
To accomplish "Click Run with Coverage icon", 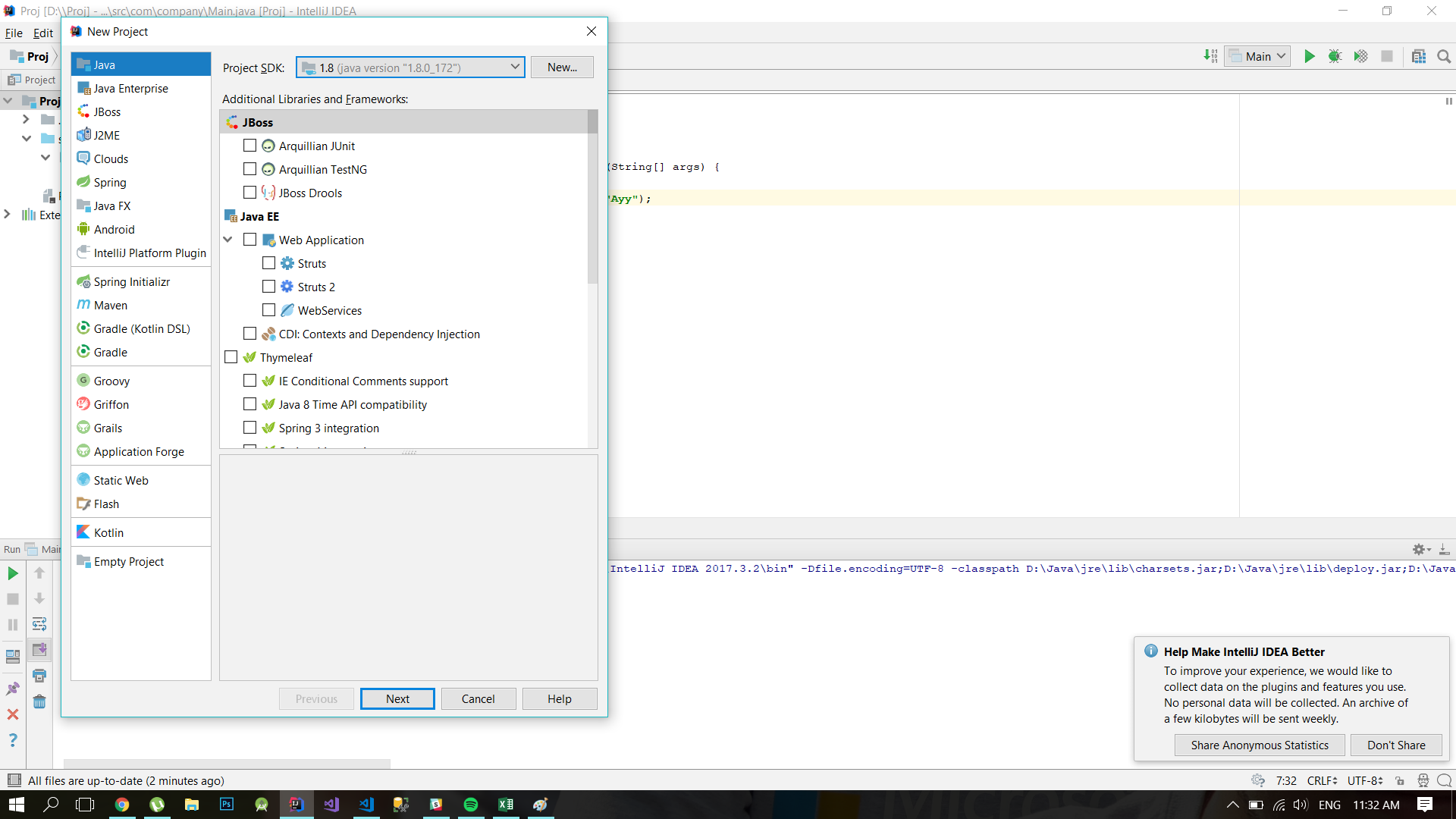I will [x=1360, y=56].
